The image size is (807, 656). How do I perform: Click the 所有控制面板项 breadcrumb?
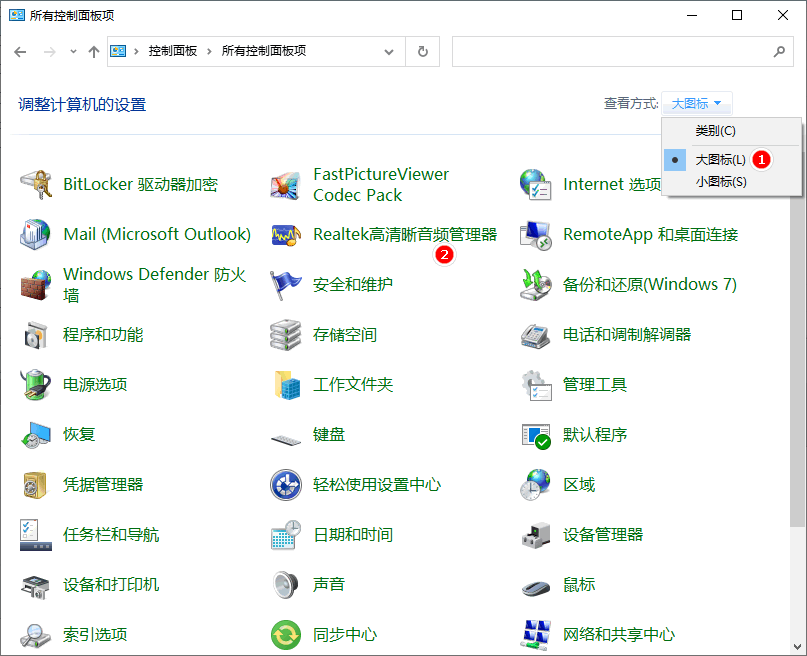[264, 51]
